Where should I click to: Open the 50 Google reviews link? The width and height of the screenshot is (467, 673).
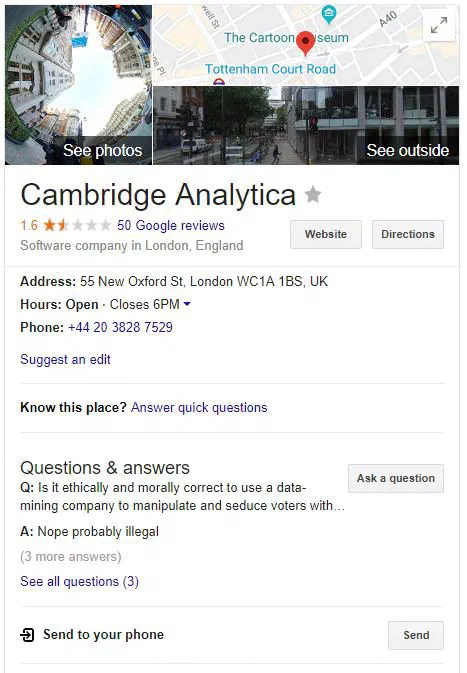point(171,225)
